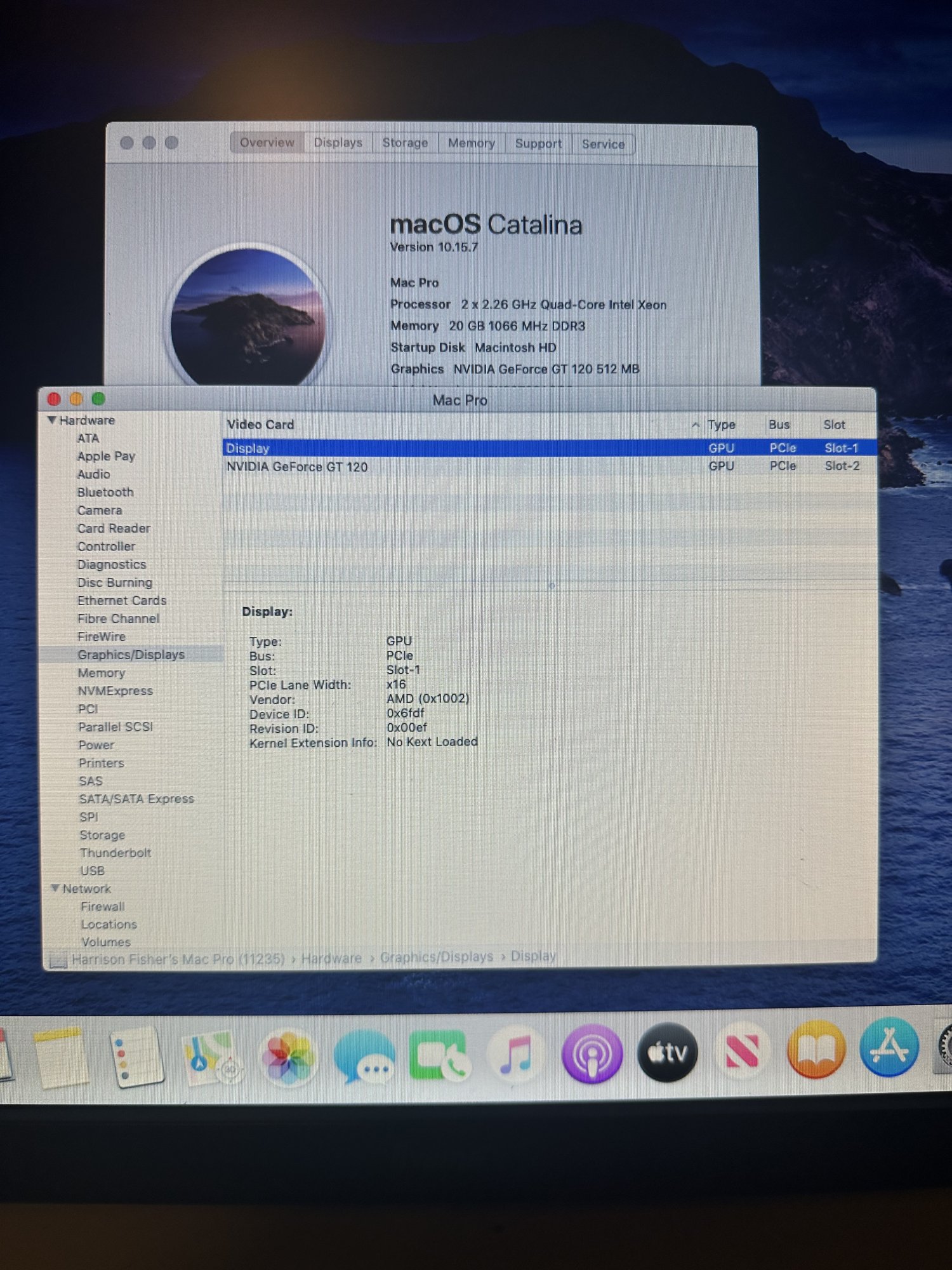Select Audio in the sidebar
This screenshot has width=952, height=1270.
point(93,474)
